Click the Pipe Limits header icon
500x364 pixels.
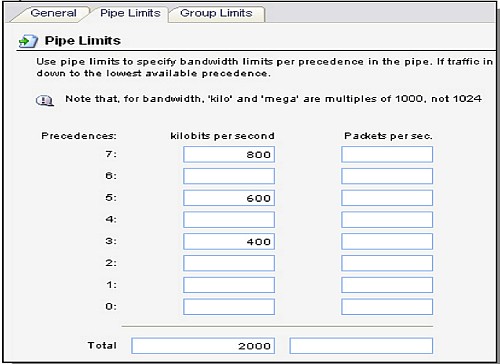[28, 41]
